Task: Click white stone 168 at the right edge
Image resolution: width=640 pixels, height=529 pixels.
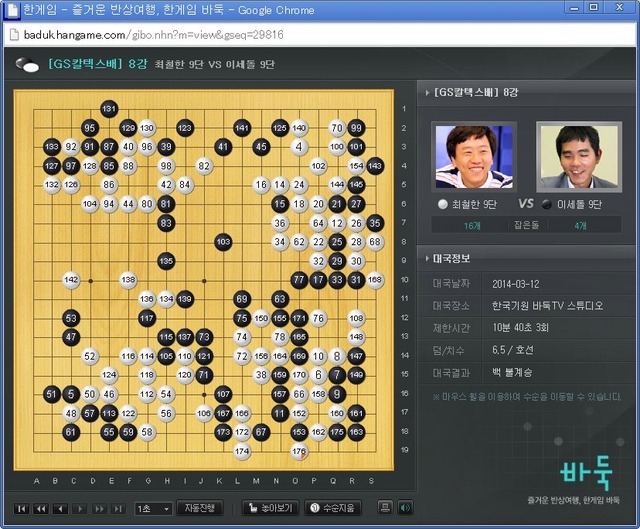Action: [375, 280]
